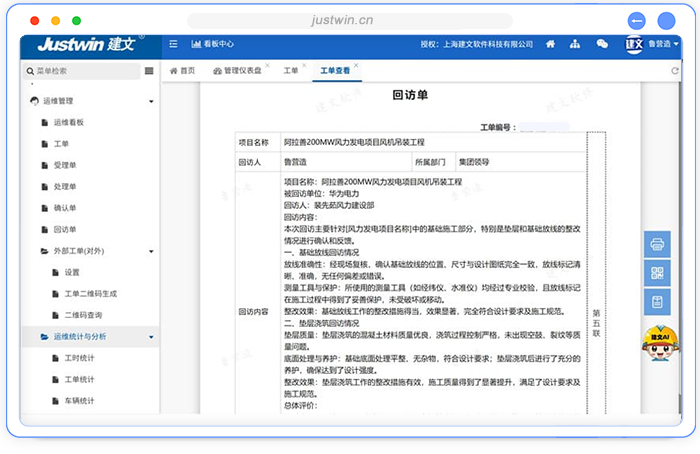Click the 看板中心 link in header
Image resolution: width=700 pixels, height=454 pixels.
(213, 44)
